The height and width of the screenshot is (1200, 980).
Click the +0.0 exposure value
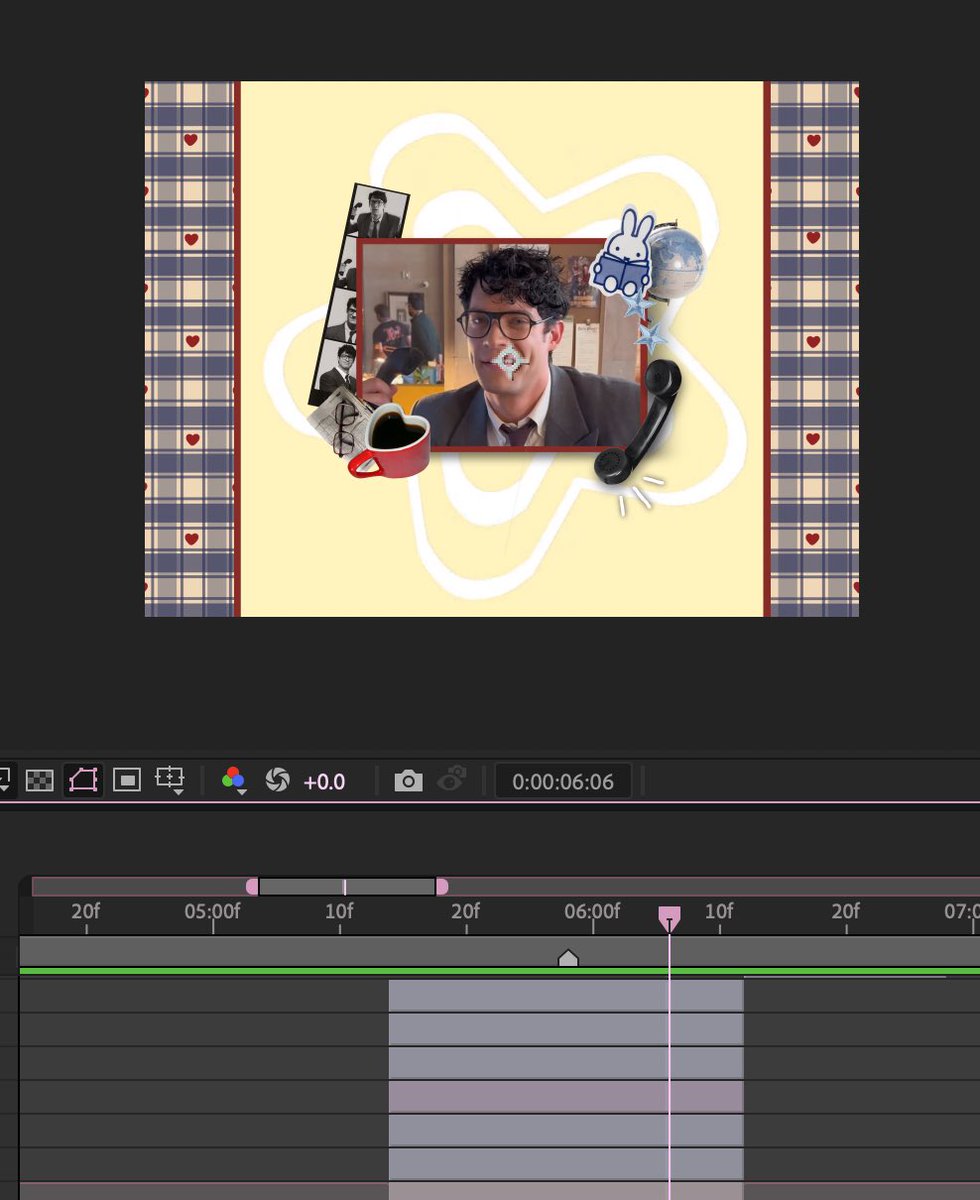324,781
